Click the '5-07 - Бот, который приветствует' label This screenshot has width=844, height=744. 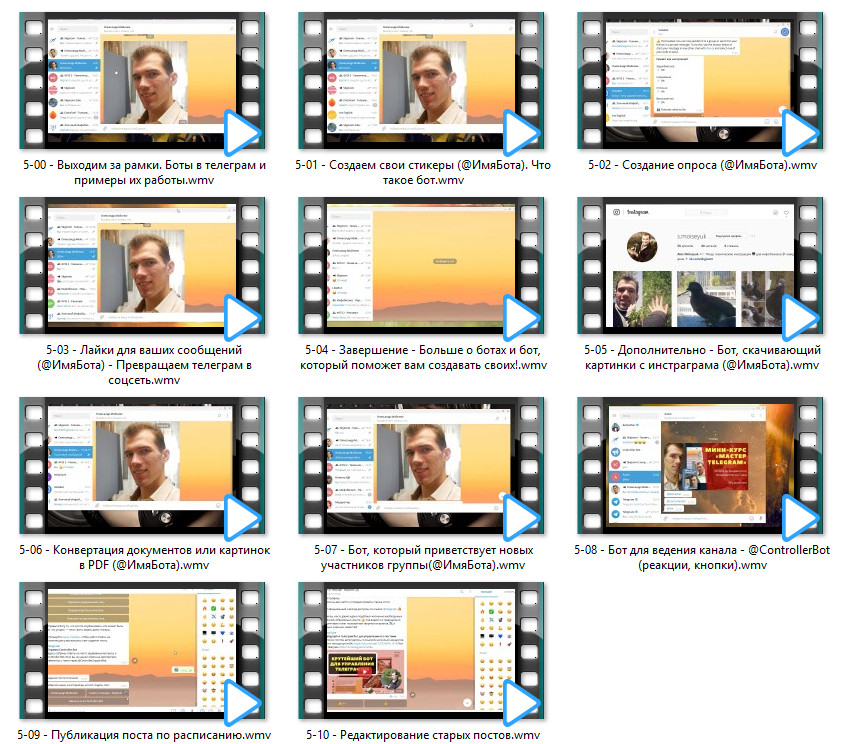[x=422, y=558]
